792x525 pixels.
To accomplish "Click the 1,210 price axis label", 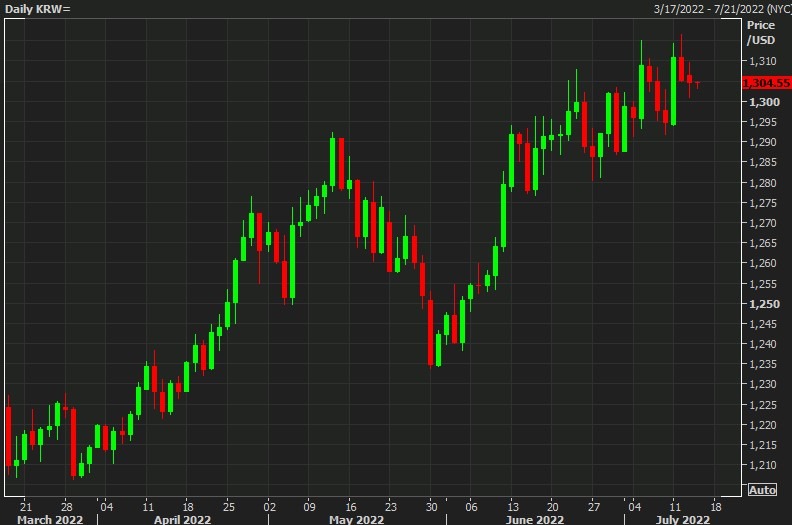I will pyautogui.click(x=763, y=465).
